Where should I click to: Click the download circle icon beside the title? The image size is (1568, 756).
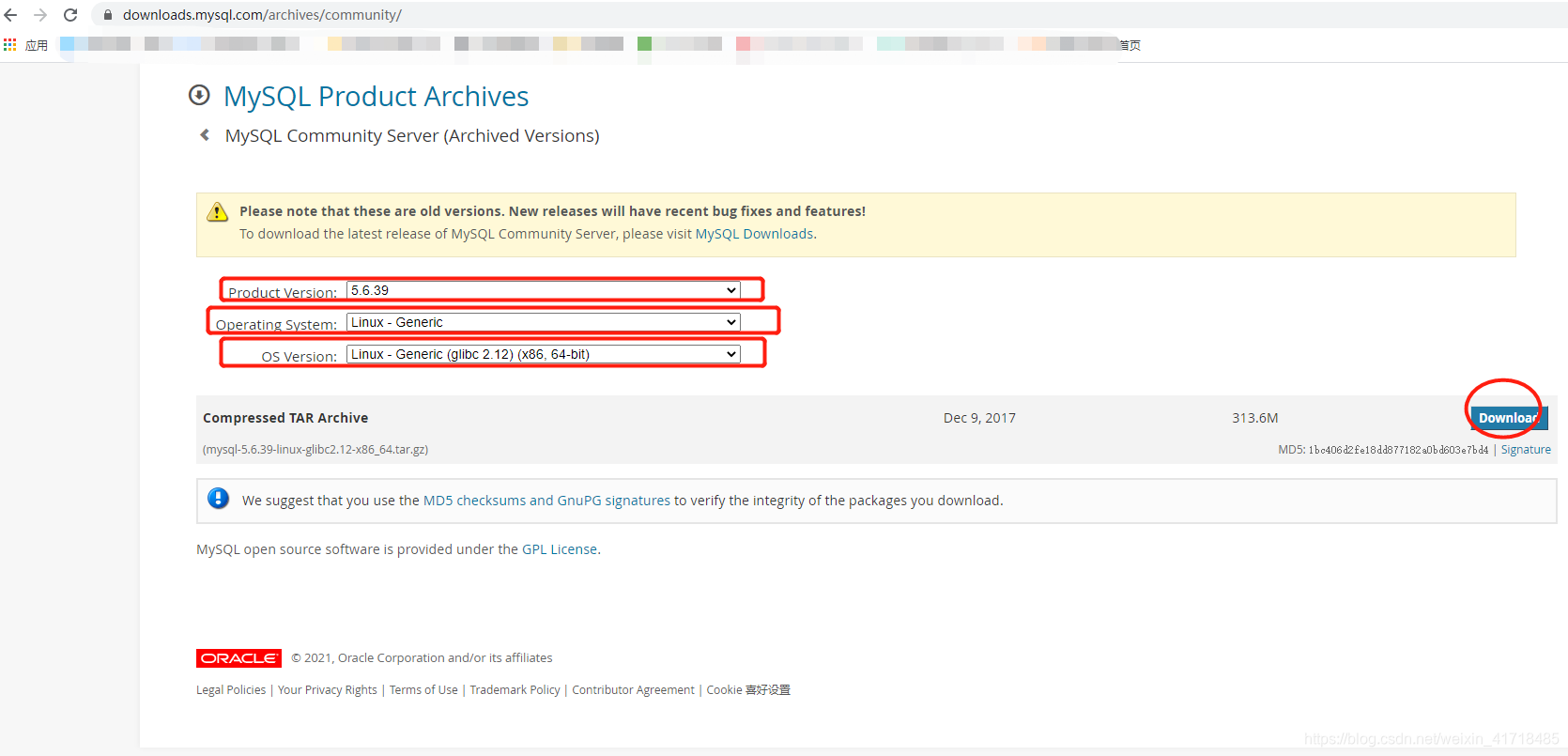click(x=199, y=95)
